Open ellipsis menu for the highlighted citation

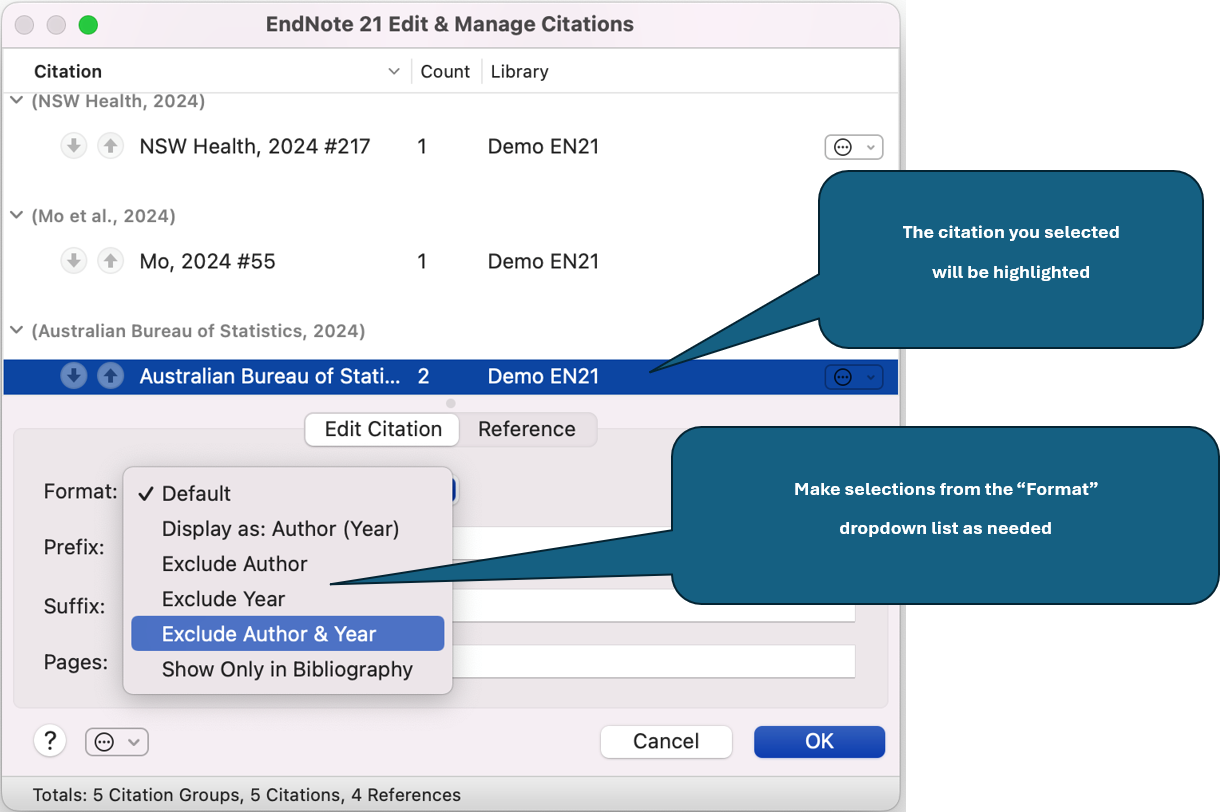click(854, 376)
